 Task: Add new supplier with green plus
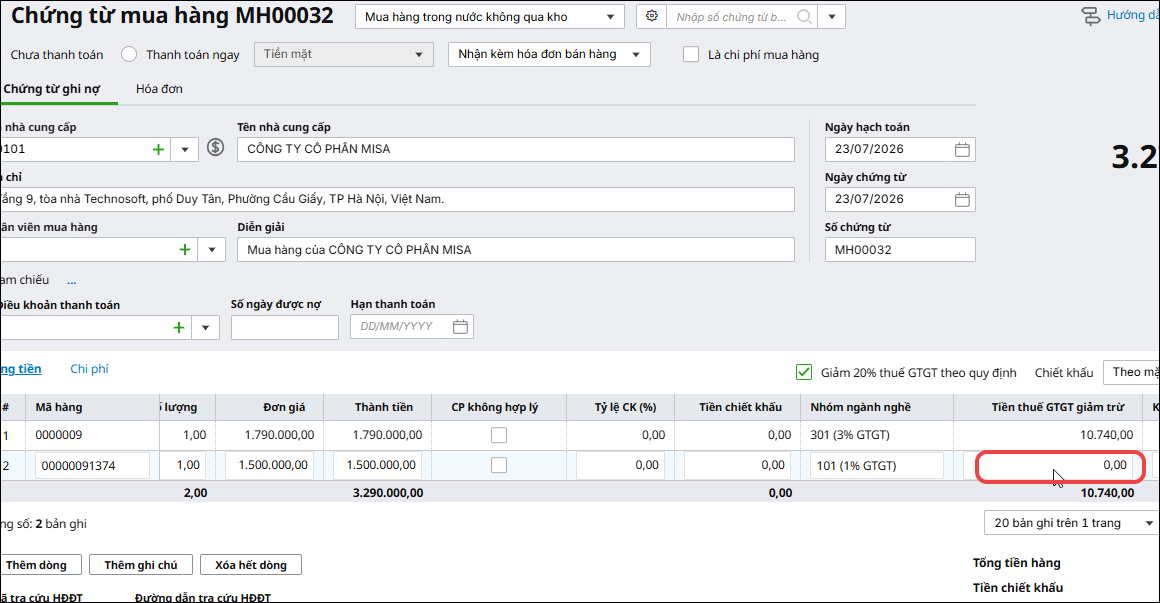coord(158,149)
